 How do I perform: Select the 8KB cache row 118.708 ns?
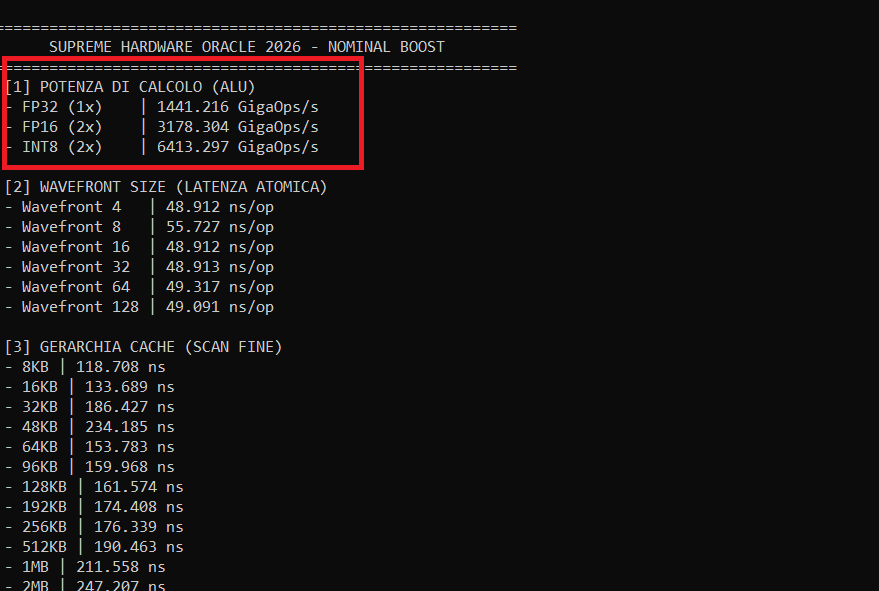[85, 367]
